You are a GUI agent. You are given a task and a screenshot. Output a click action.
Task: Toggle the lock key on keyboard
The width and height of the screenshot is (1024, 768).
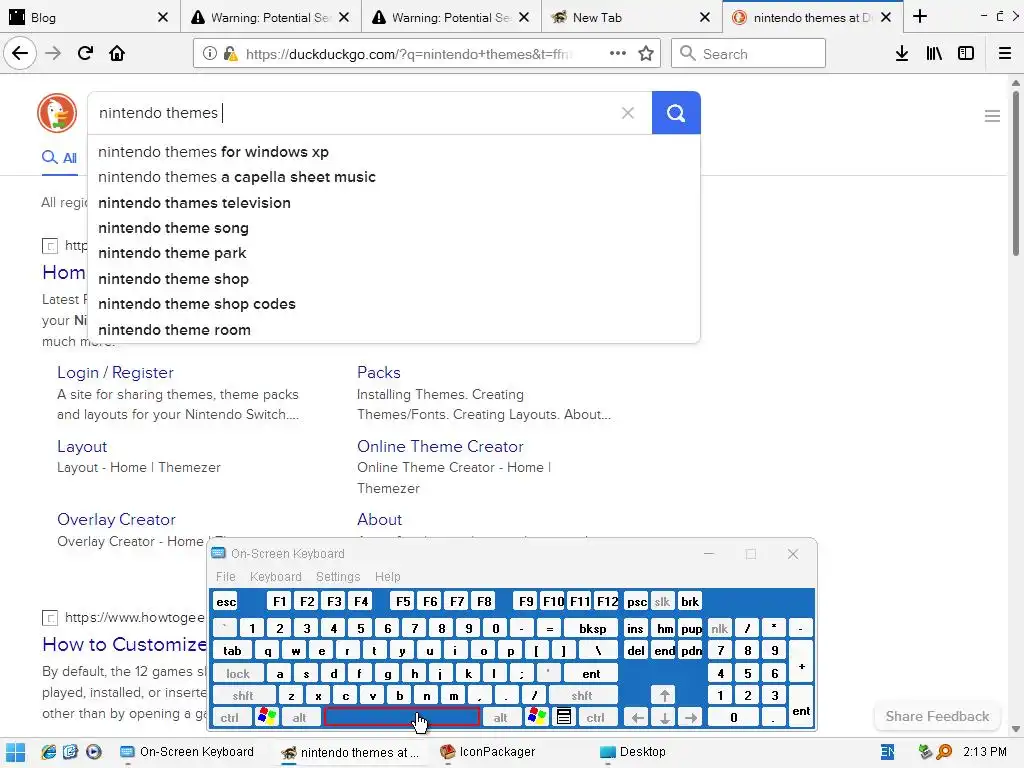238,673
